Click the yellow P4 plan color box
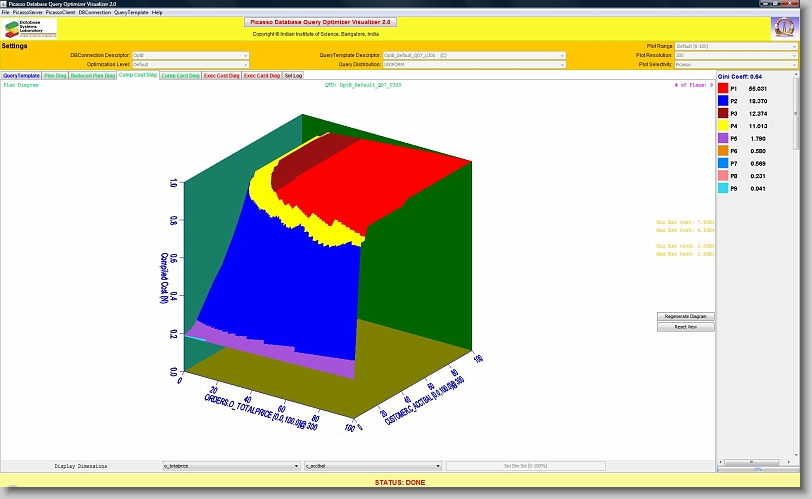 723,126
